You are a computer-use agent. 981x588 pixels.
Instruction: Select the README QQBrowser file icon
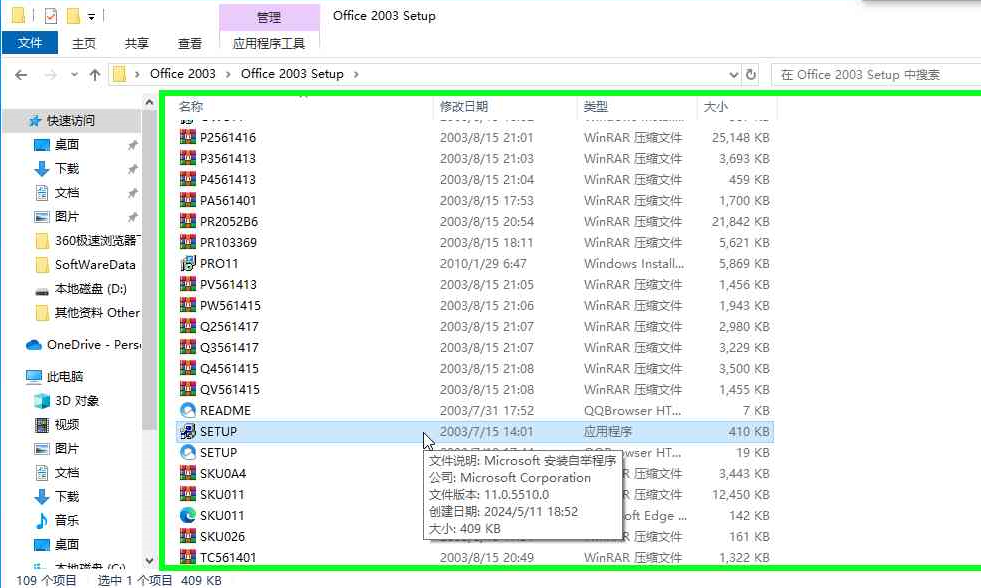point(188,410)
